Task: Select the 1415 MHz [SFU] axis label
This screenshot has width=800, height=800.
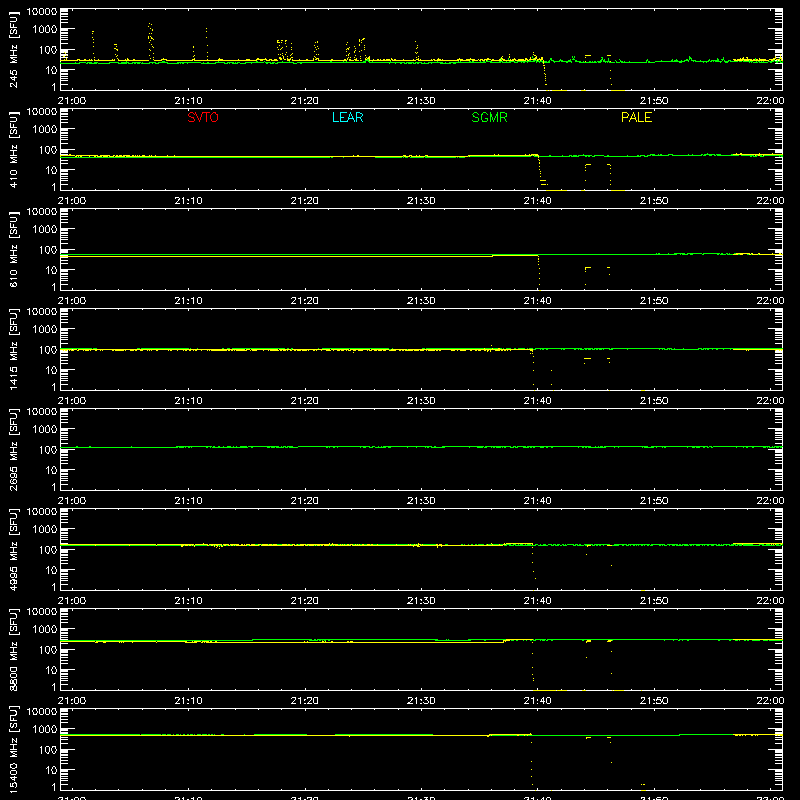Action: [14, 349]
